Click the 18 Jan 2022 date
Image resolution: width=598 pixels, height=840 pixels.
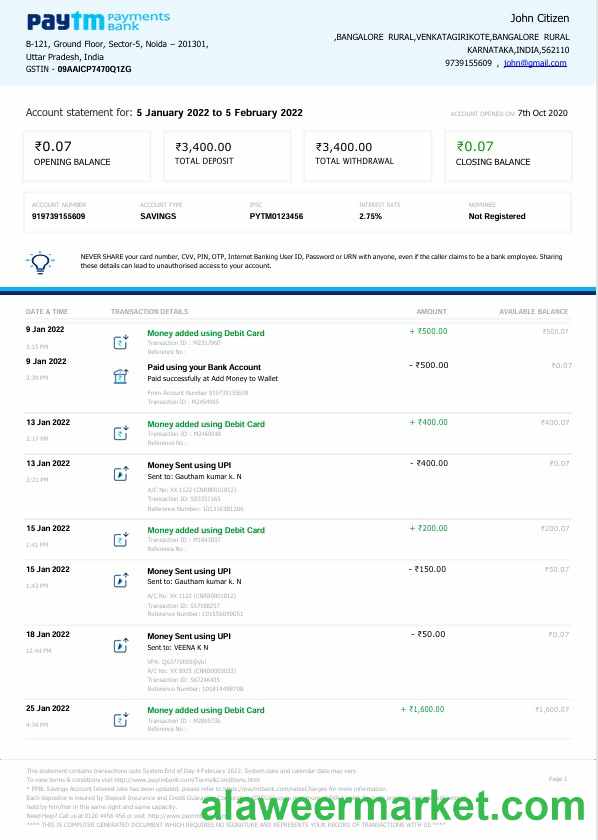(x=48, y=634)
